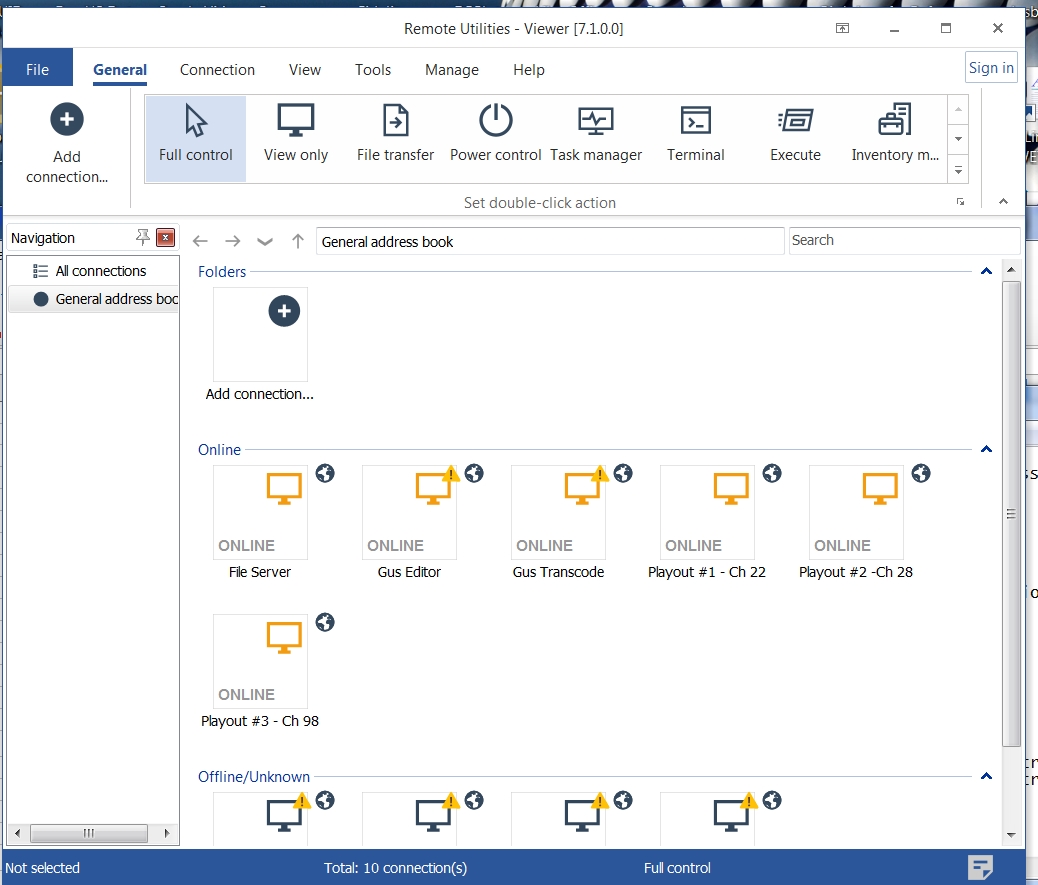
Task: Close the Navigation panel
Action: tap(166, 238)
